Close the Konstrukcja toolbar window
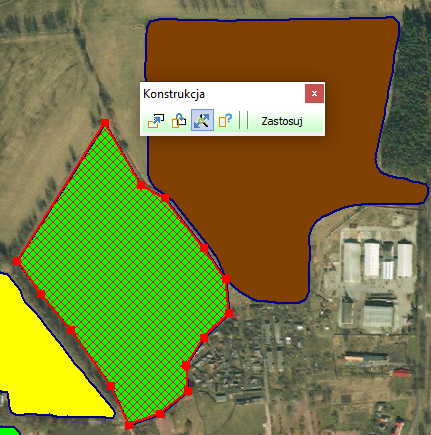431x435 pixels. (x=314, y=94)
